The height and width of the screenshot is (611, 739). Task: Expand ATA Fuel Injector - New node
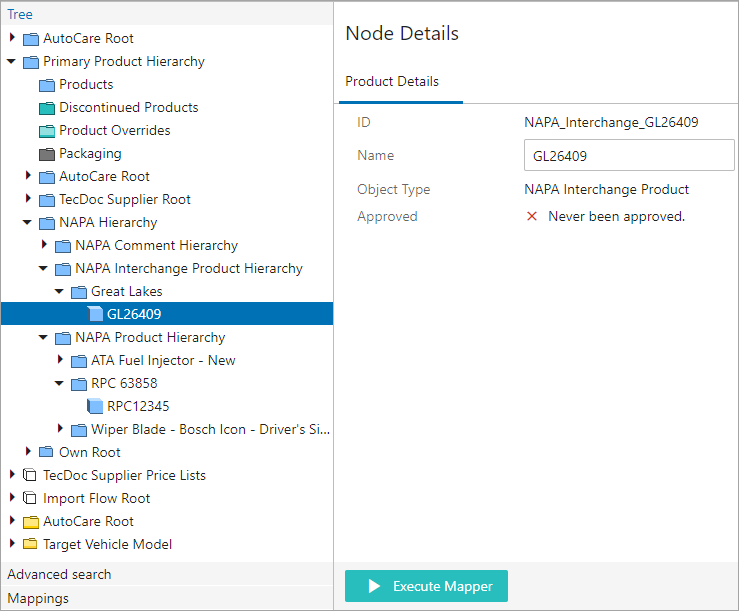(60, 359)
